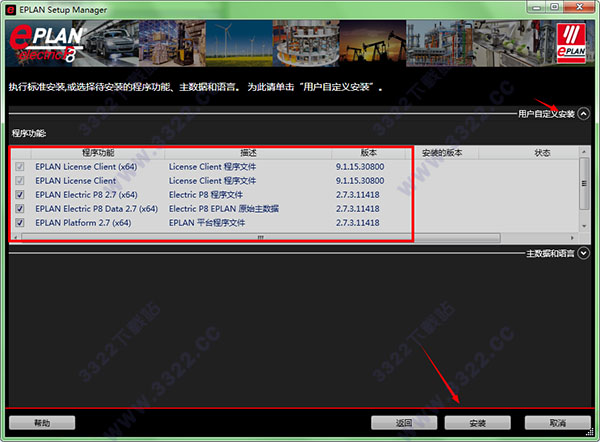Click the EPLAN app icon in title bar

pyautogui.click(x=10, y=10)
